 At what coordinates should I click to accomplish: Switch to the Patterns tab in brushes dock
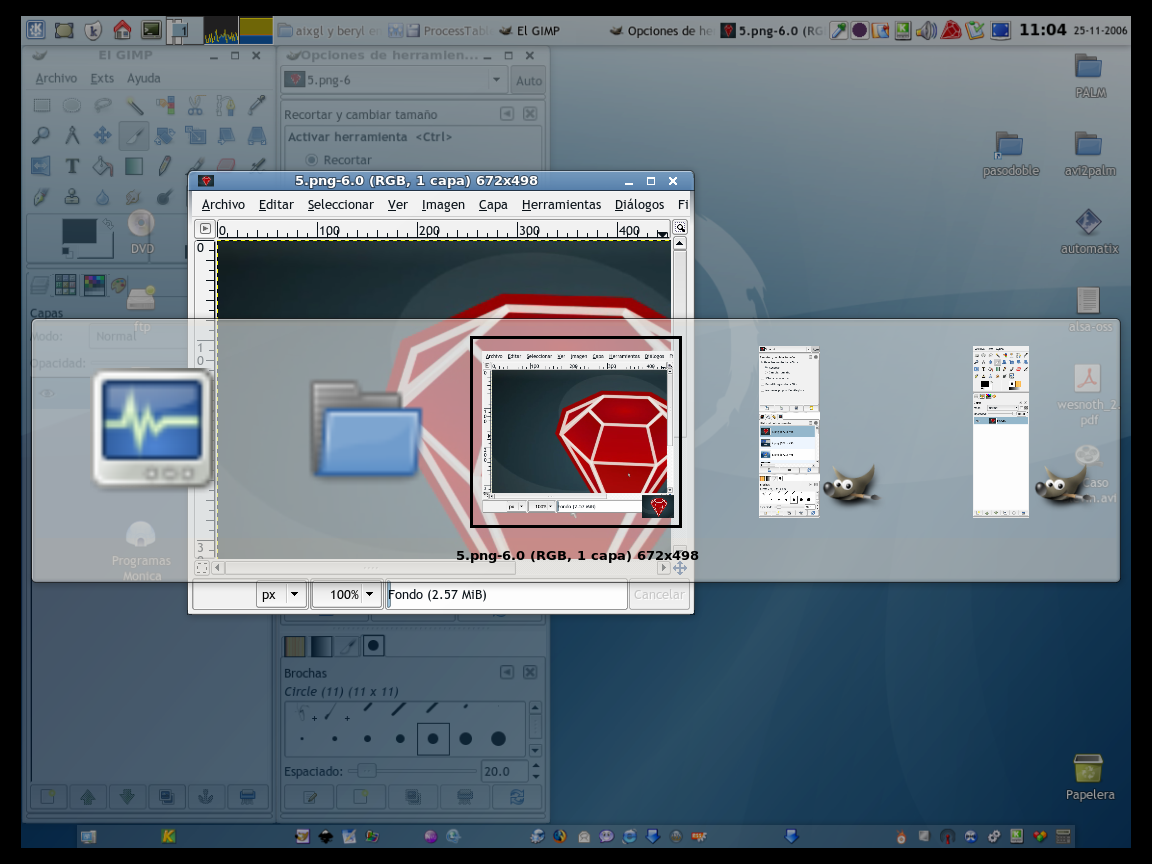pos(295,646)
